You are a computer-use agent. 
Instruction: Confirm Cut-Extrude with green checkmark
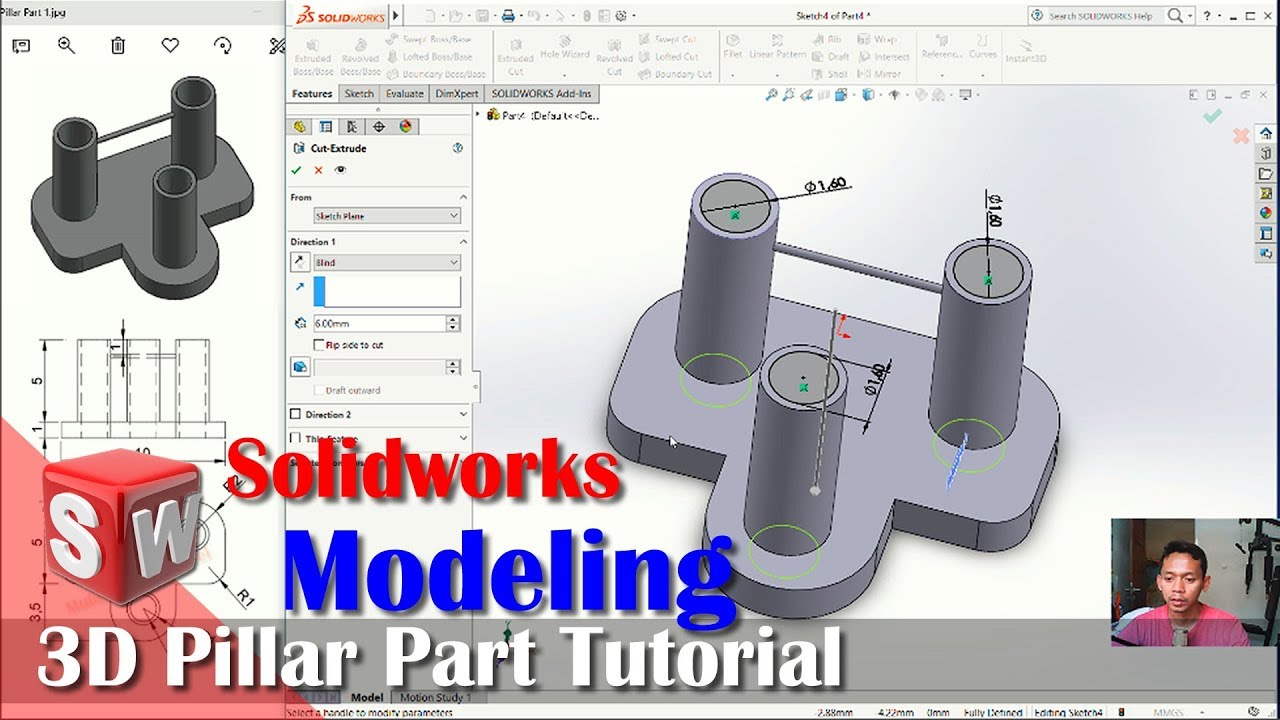296,170
